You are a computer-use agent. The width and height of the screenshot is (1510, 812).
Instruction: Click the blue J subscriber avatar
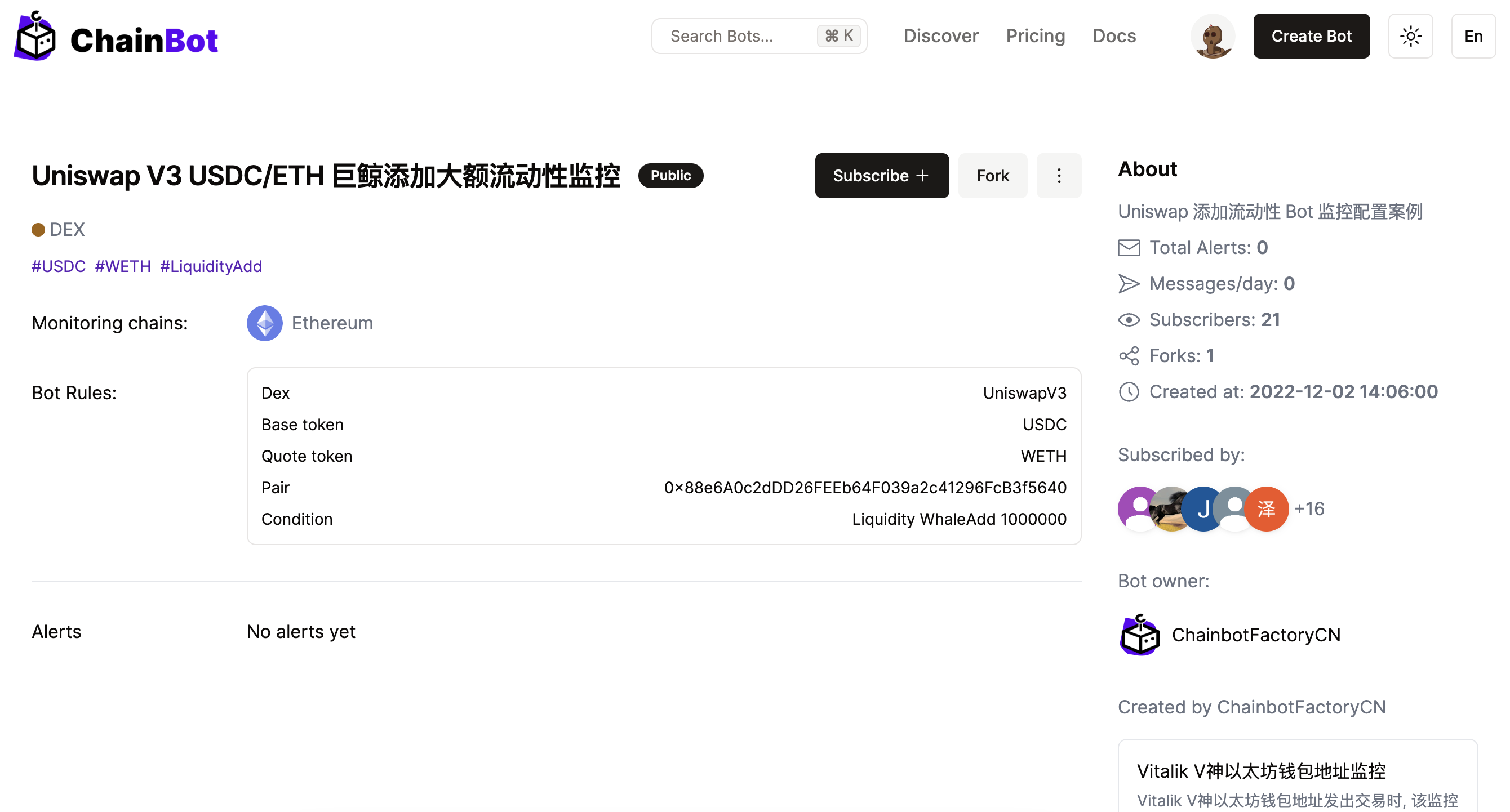click(x=1202, y=508)
